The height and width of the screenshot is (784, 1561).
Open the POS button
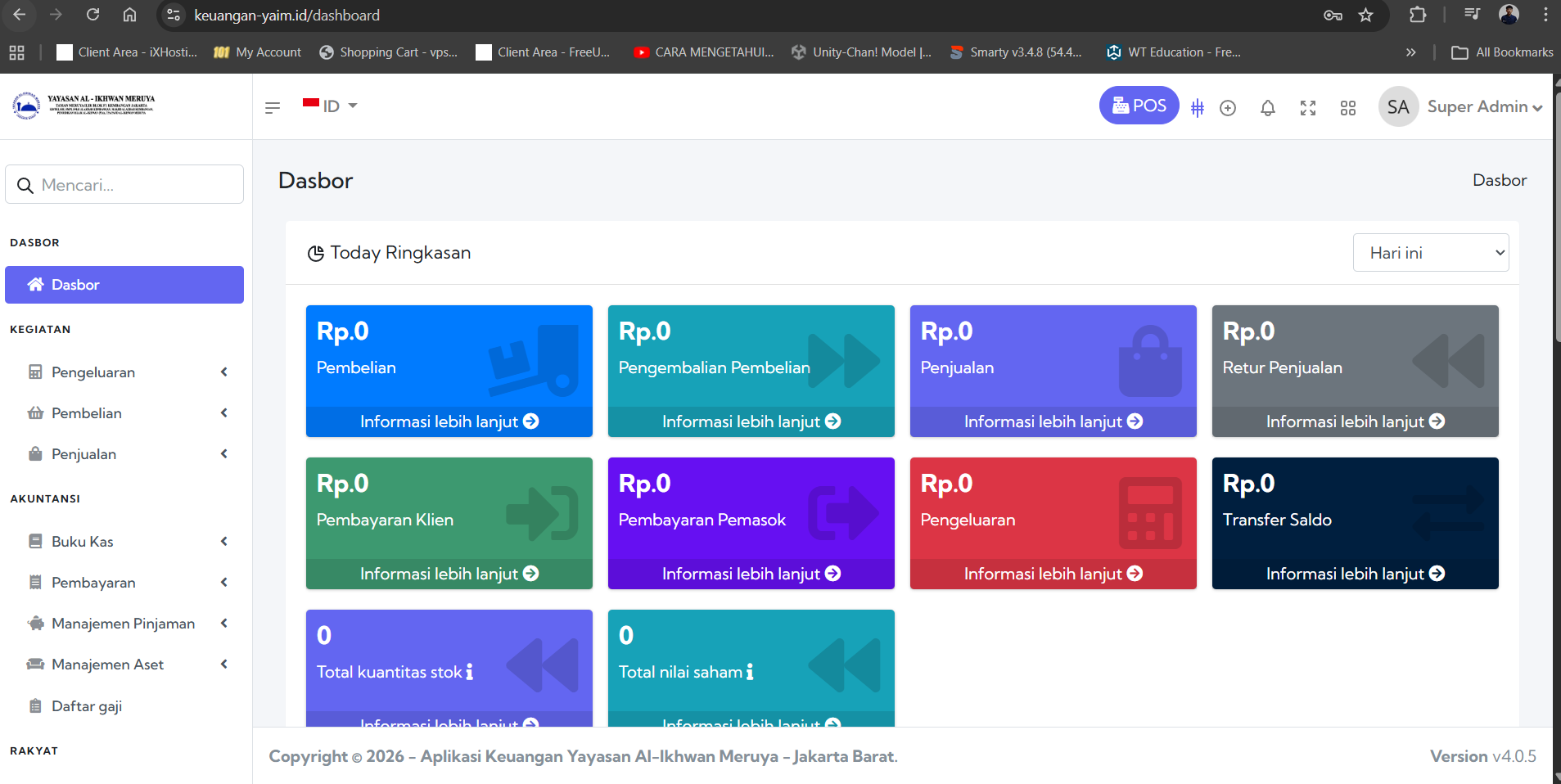point(1139,106)
